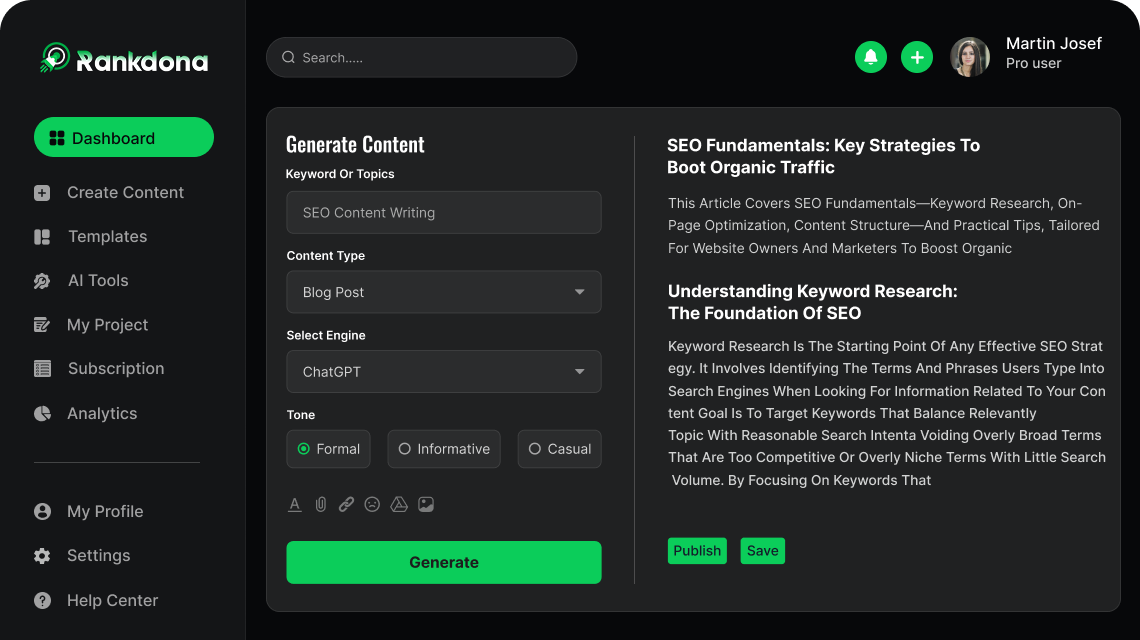This screenshot has width=1140, height=640.
Task: Expand the Content Type dropdown
Action: (444, 292)
